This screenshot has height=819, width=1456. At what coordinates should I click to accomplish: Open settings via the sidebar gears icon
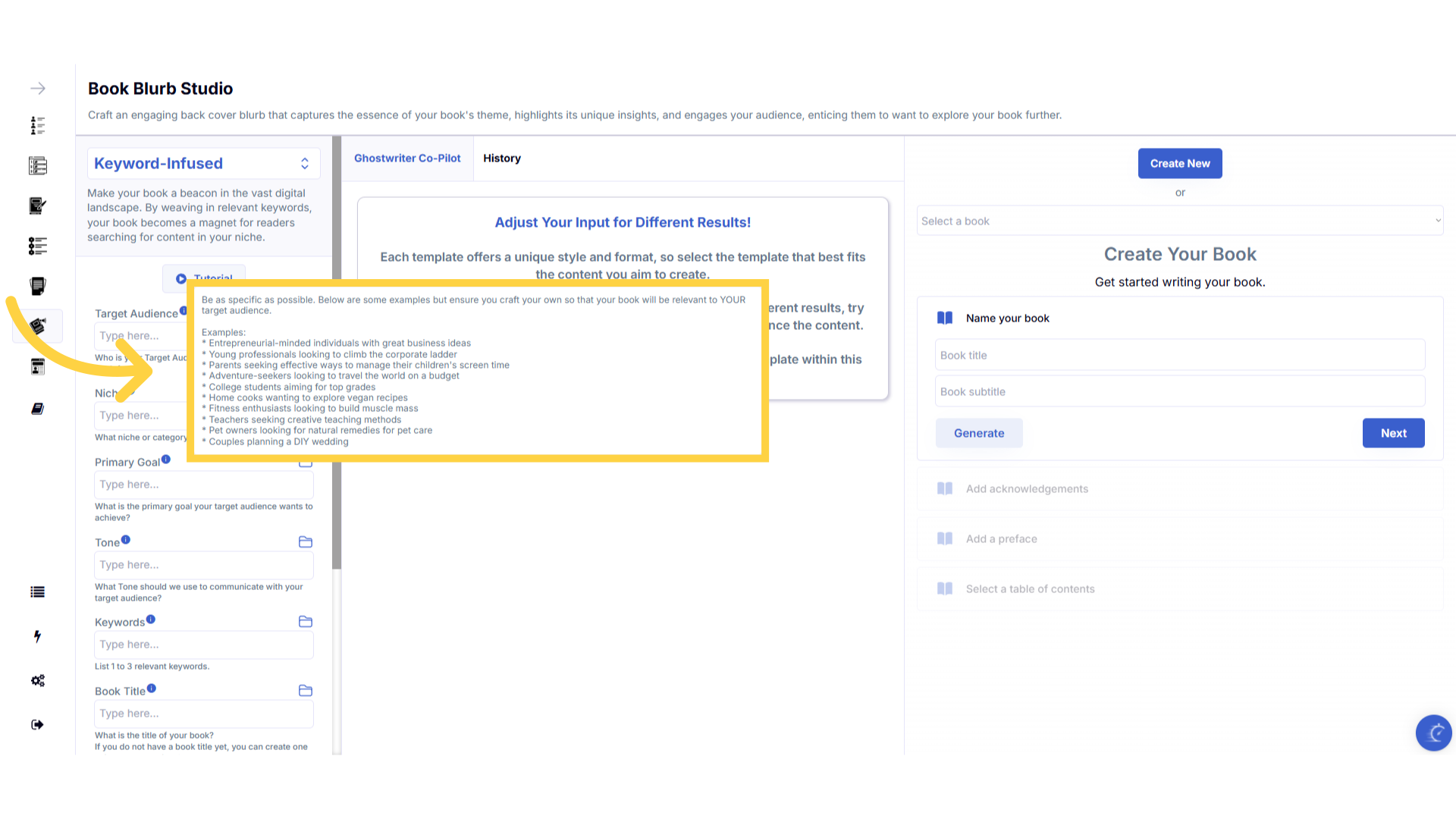point(38,680)
